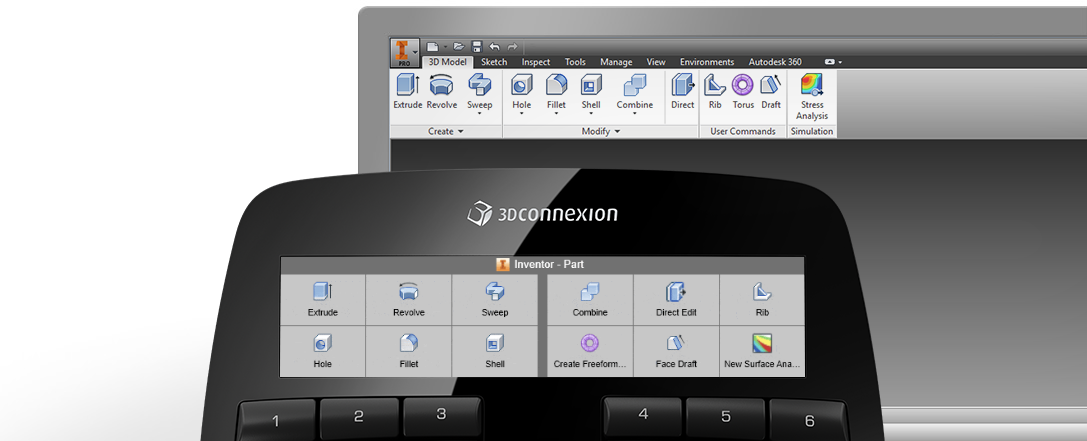Image resolution: width=1087 pixels, height=441 pixels.
Task: Push physical button 1 on the device
Action: click(x=276, y=421)
